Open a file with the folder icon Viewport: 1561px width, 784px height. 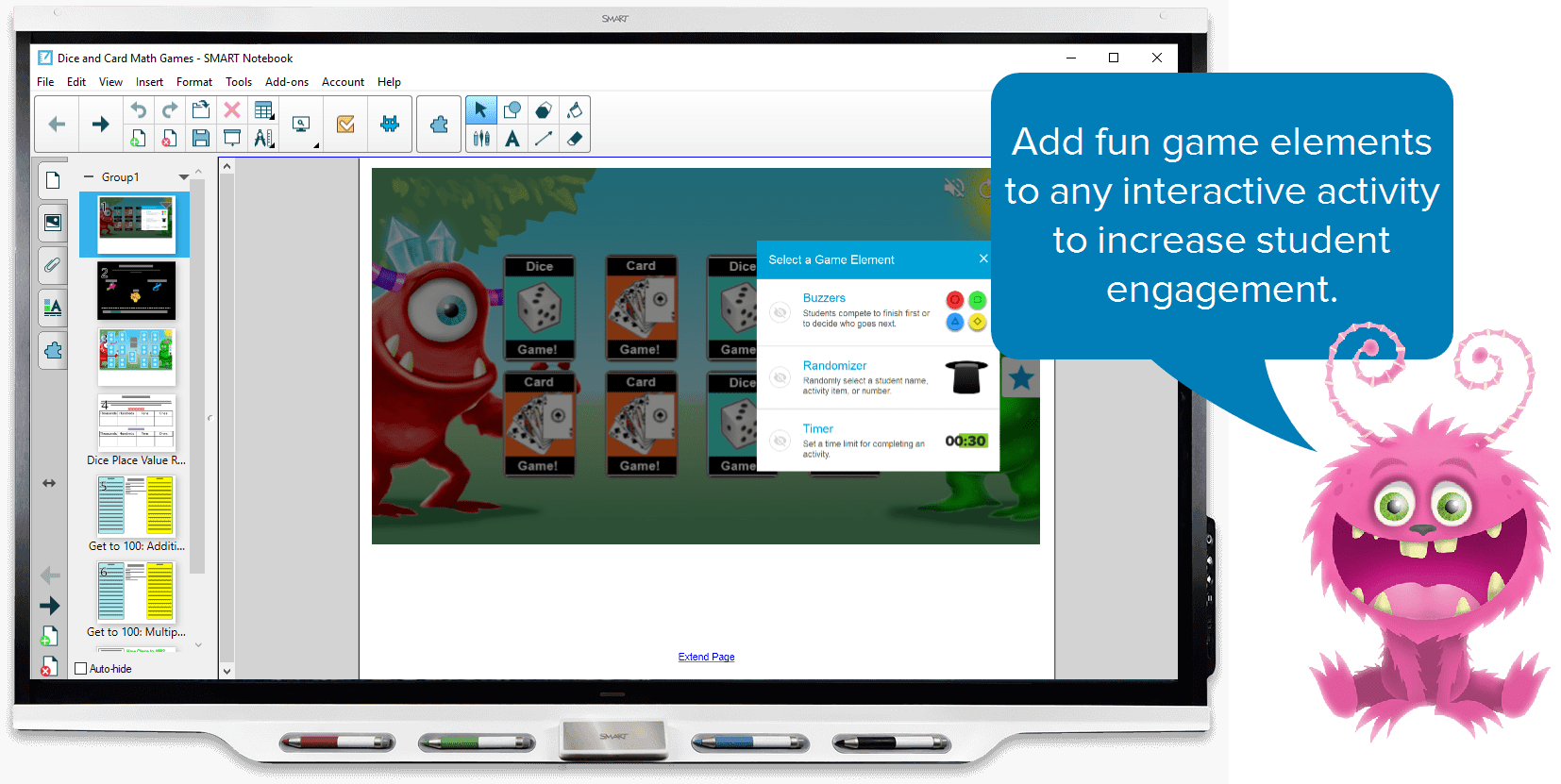point(200,109)
